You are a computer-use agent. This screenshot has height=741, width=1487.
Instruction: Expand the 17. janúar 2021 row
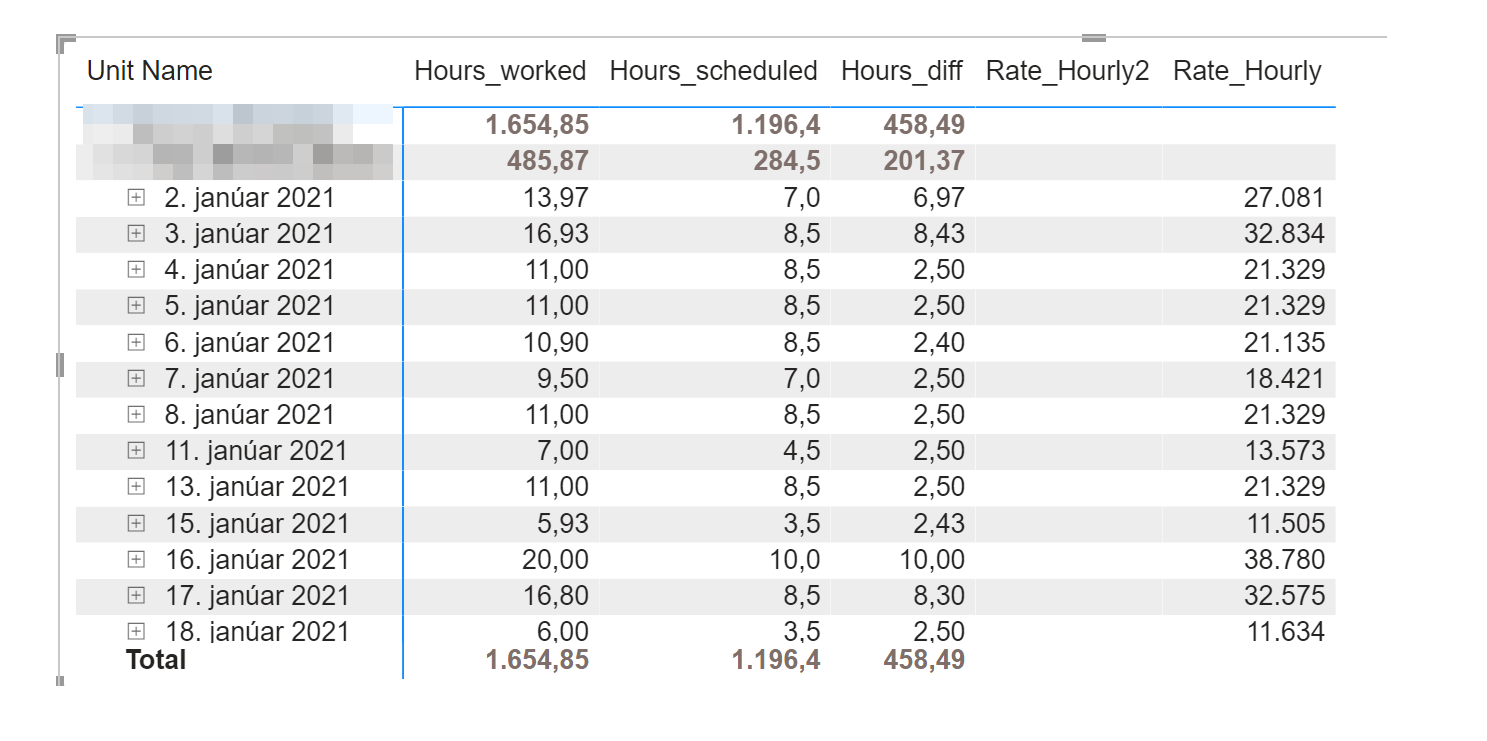pos(136,595)
